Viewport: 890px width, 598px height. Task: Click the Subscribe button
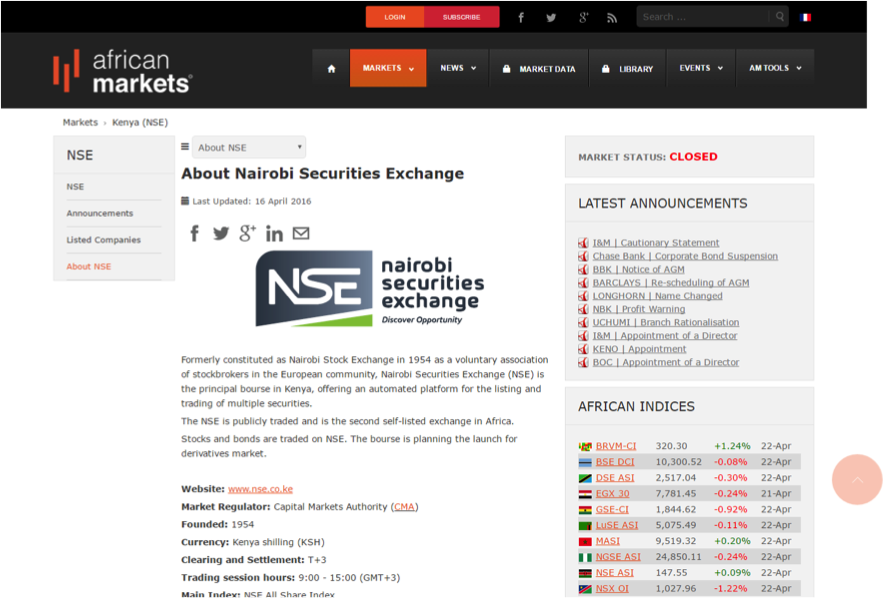click(x=461, y=17)
